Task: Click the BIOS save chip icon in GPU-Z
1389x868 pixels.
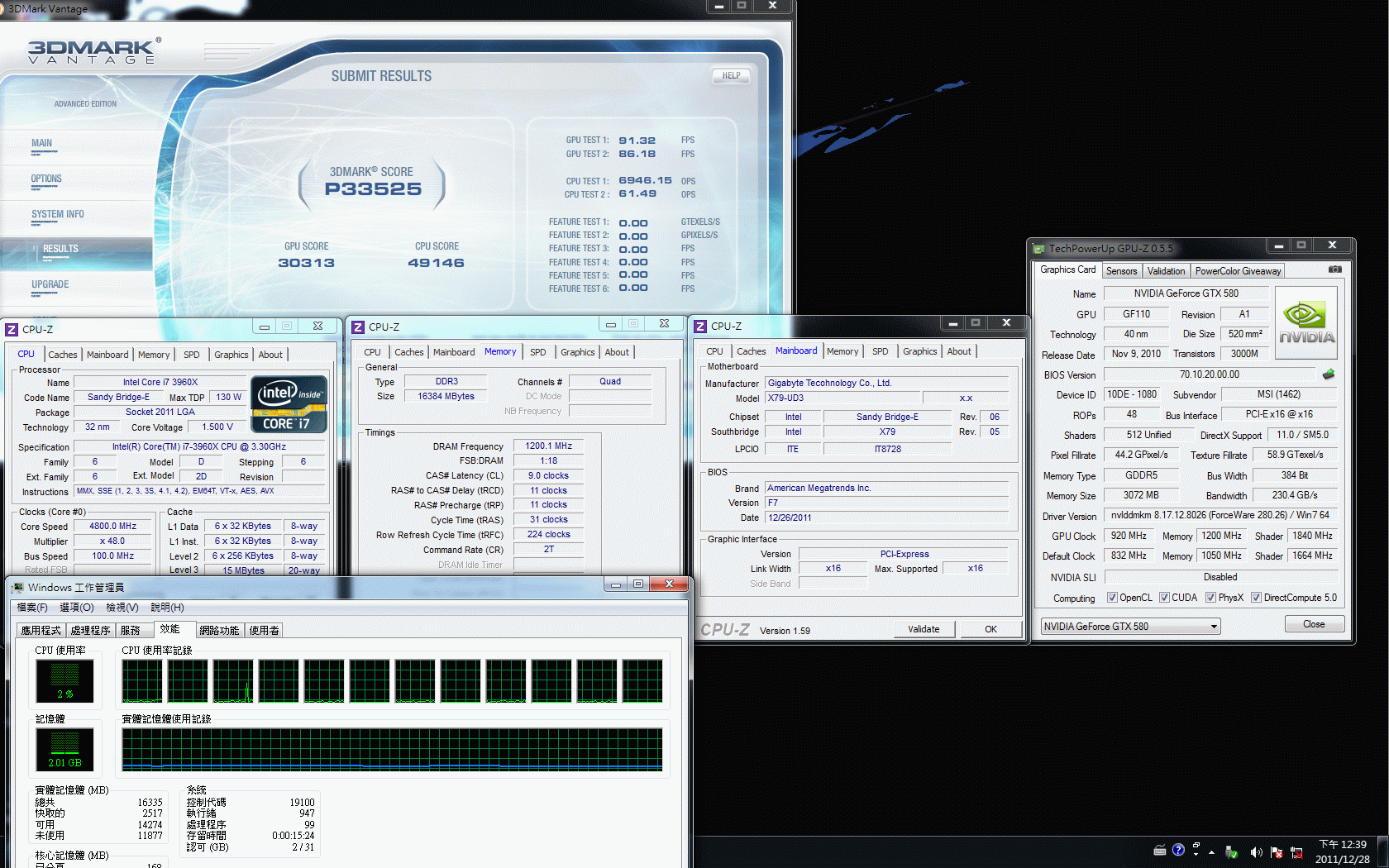Action: [x=1329, y=374]
